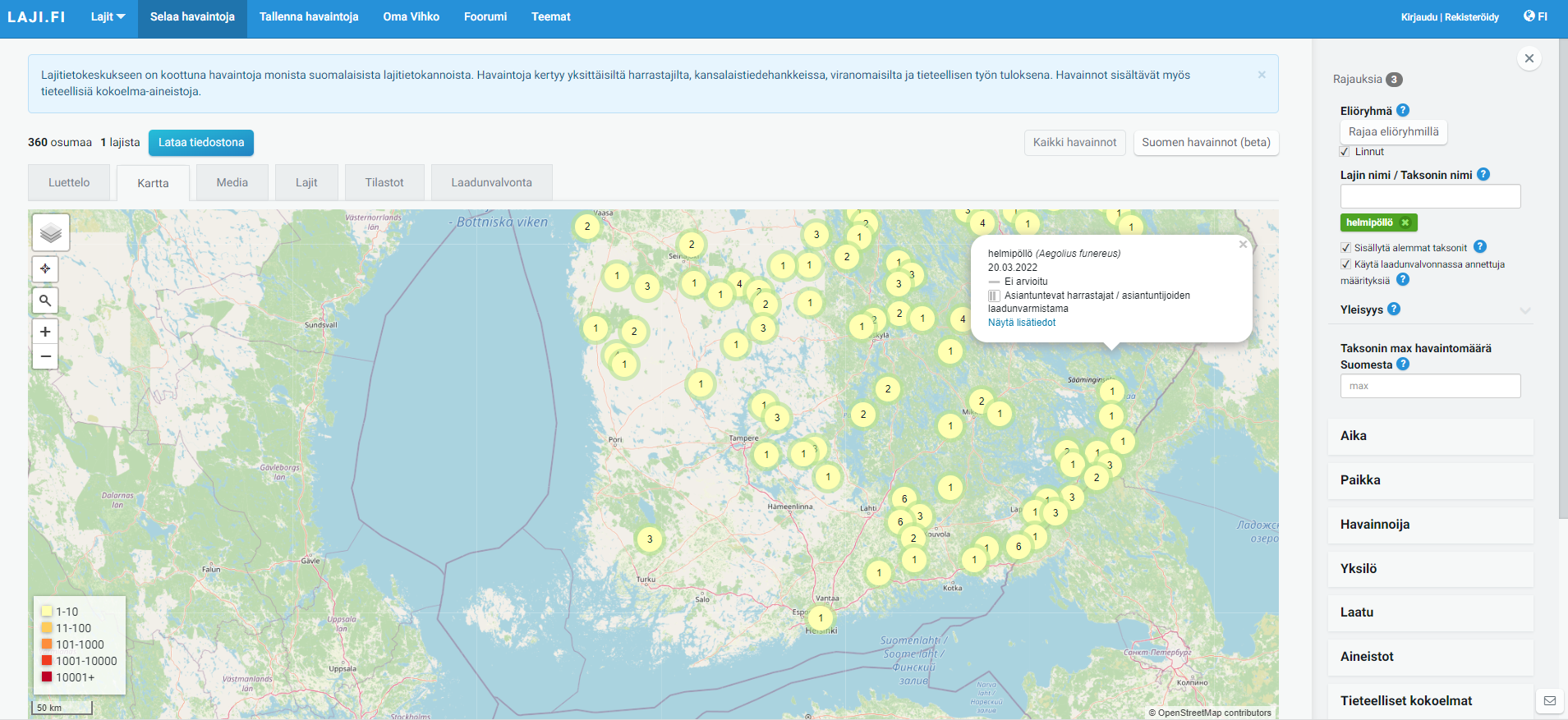Click the Rajaa eliöryhmillä button
1568x720 pixels.
[x=1393, y=132]
